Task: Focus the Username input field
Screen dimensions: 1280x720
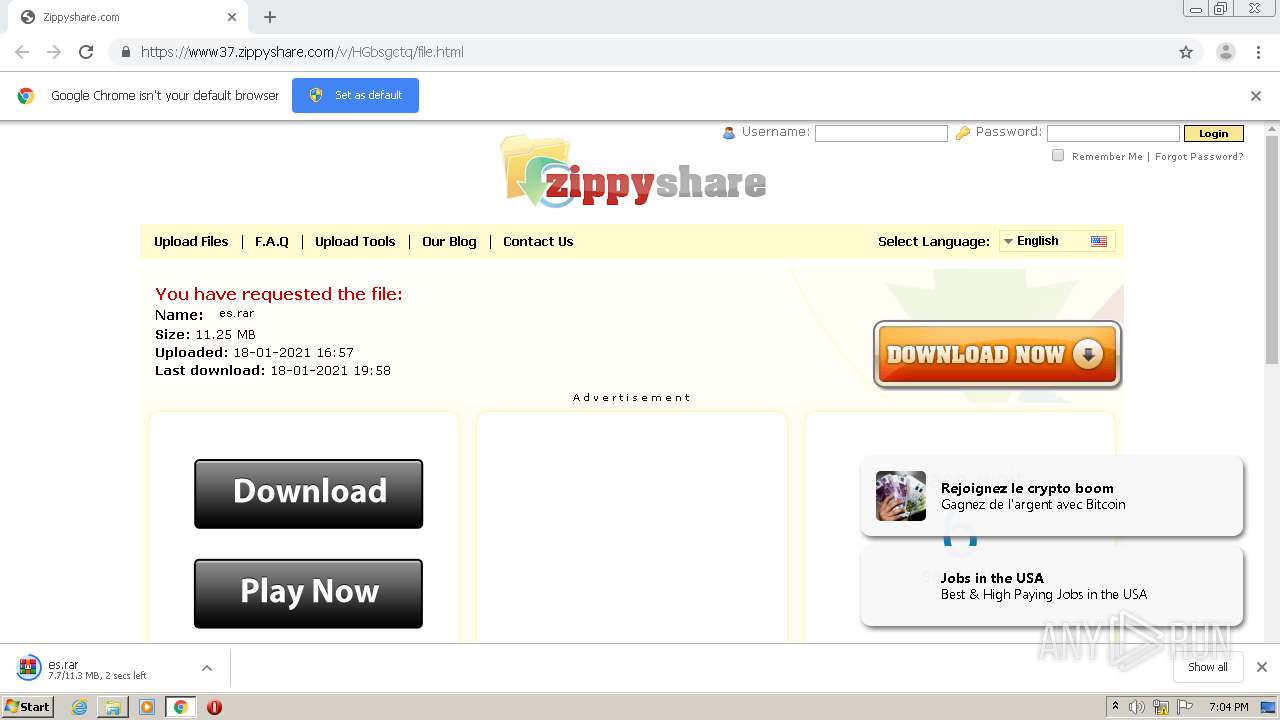Action: 881,133
